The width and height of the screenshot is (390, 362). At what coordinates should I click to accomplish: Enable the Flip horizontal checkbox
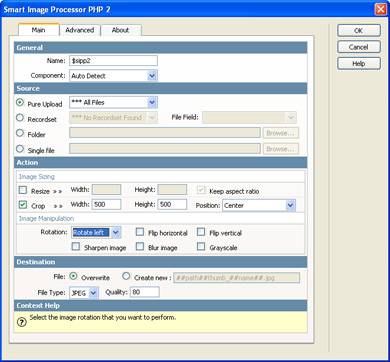tap(140, 232)
